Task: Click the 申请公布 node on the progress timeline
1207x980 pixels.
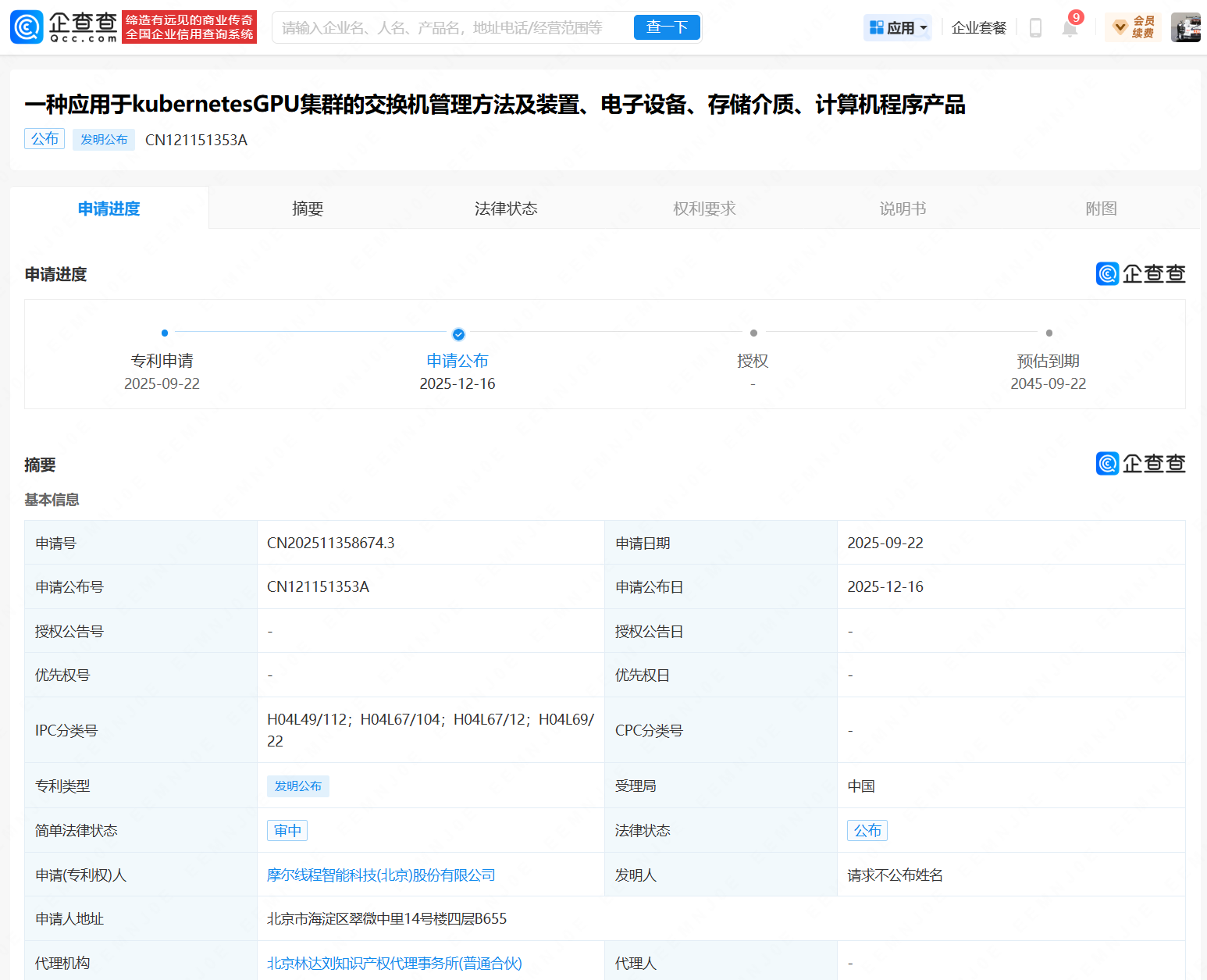Action: coord(458,334)
